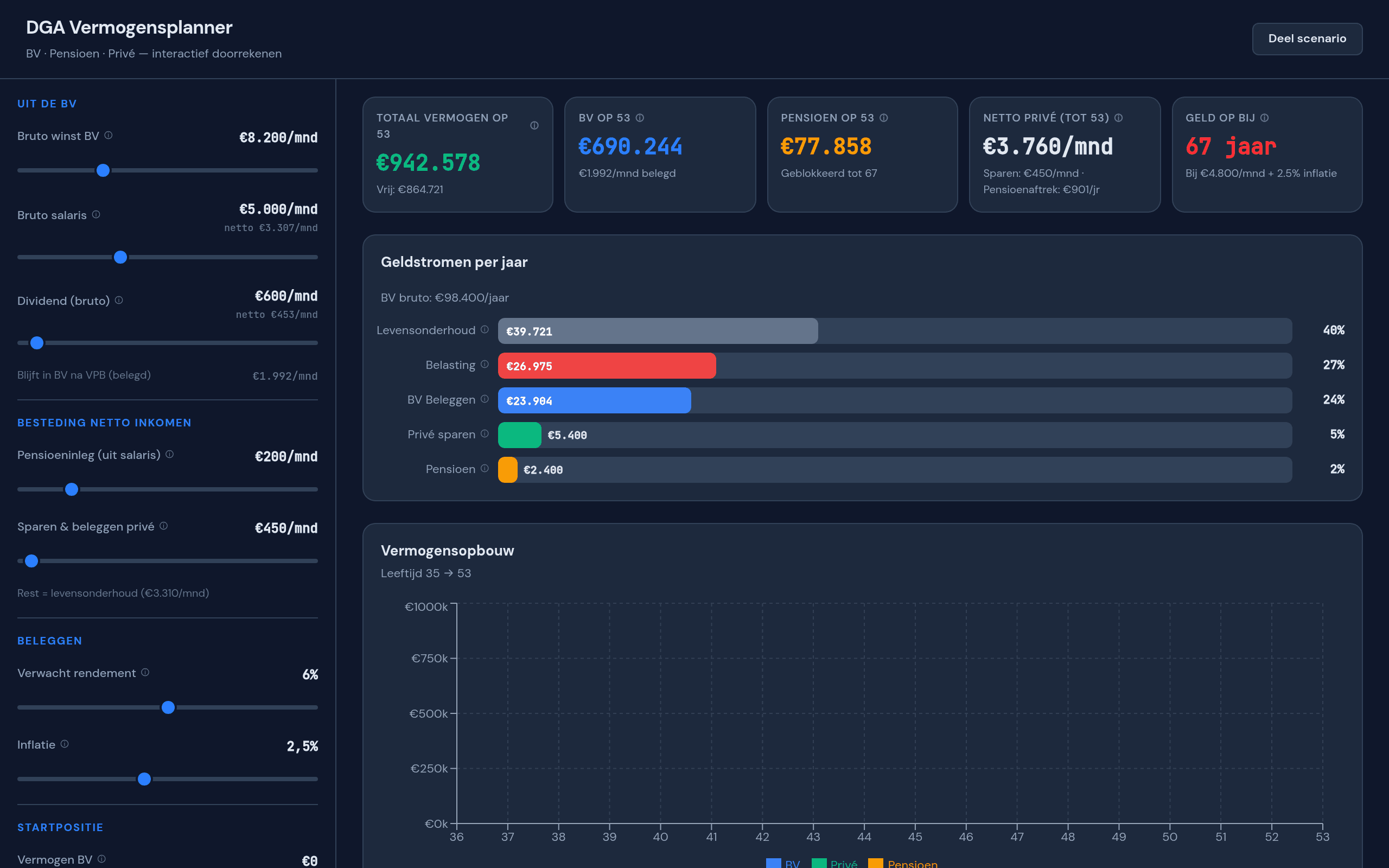The width and height of the screenshot is (1389, 868).
Task: Click info icon beside Levensonderhoud bar label
Action: tap(485, 329)
